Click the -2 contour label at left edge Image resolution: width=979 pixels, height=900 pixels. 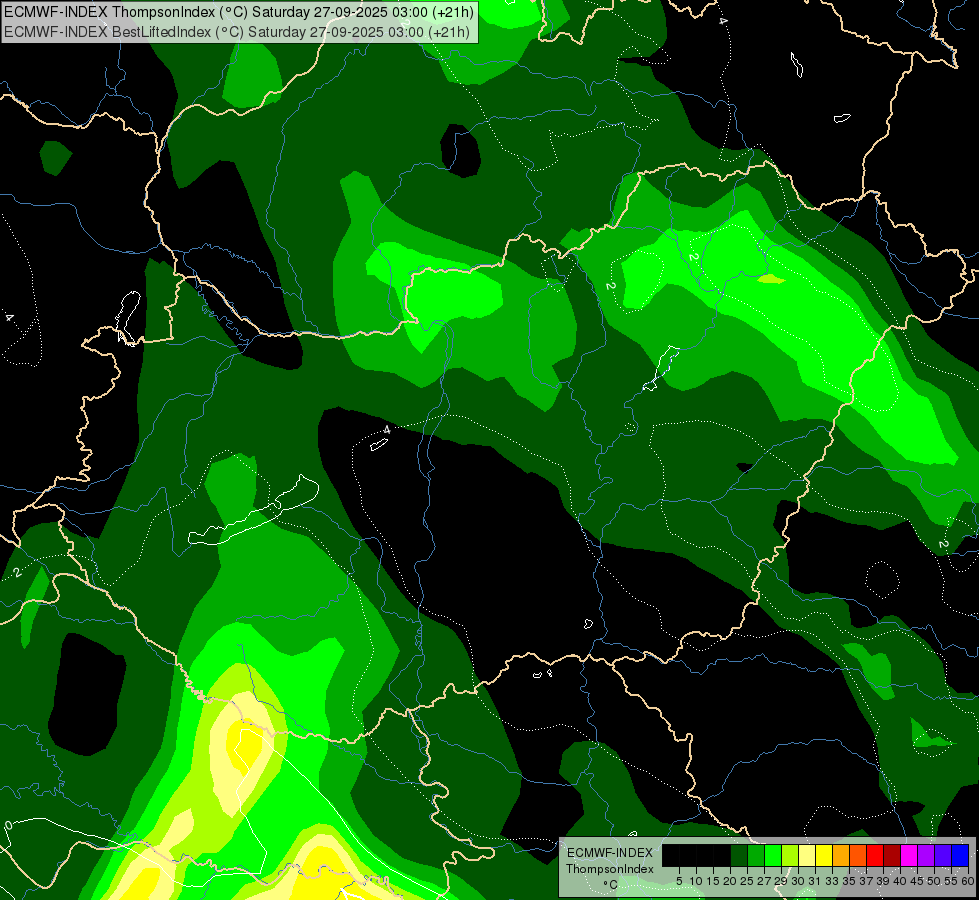[x=17, y=572]
